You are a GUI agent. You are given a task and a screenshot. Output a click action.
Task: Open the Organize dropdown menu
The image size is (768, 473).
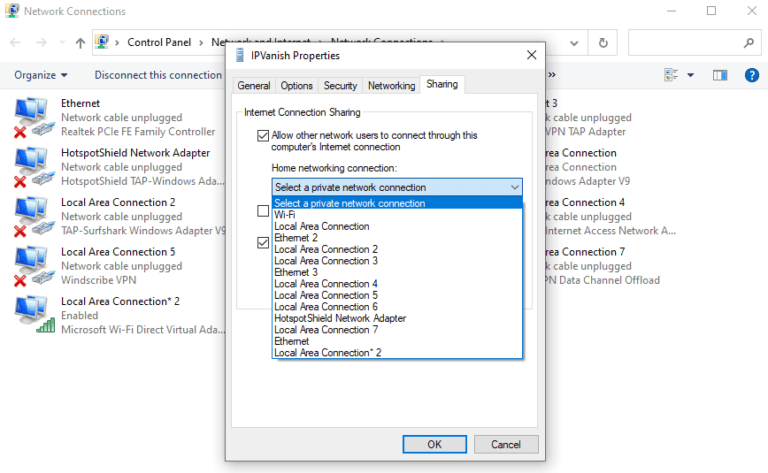(41, 75)
